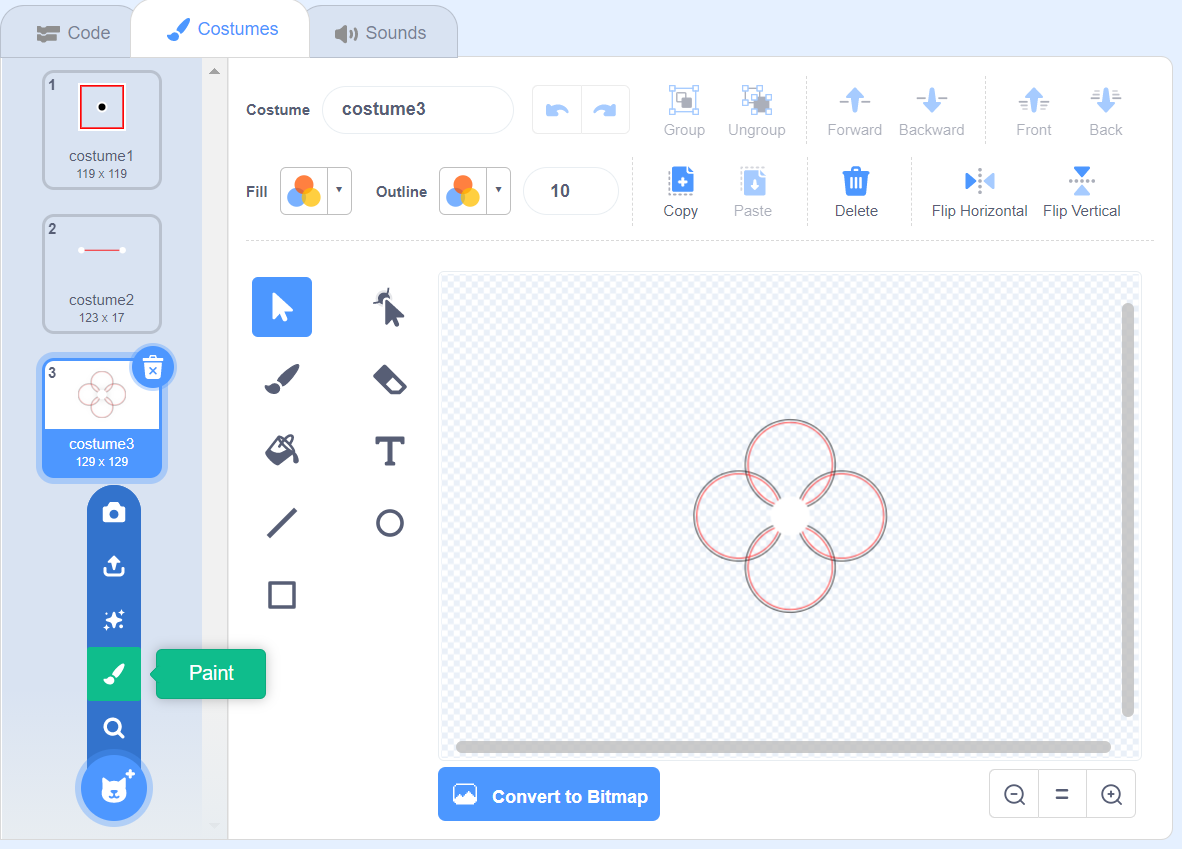Select the Line tool
The width and height of the screenshot is (1182, 849).
281,523
